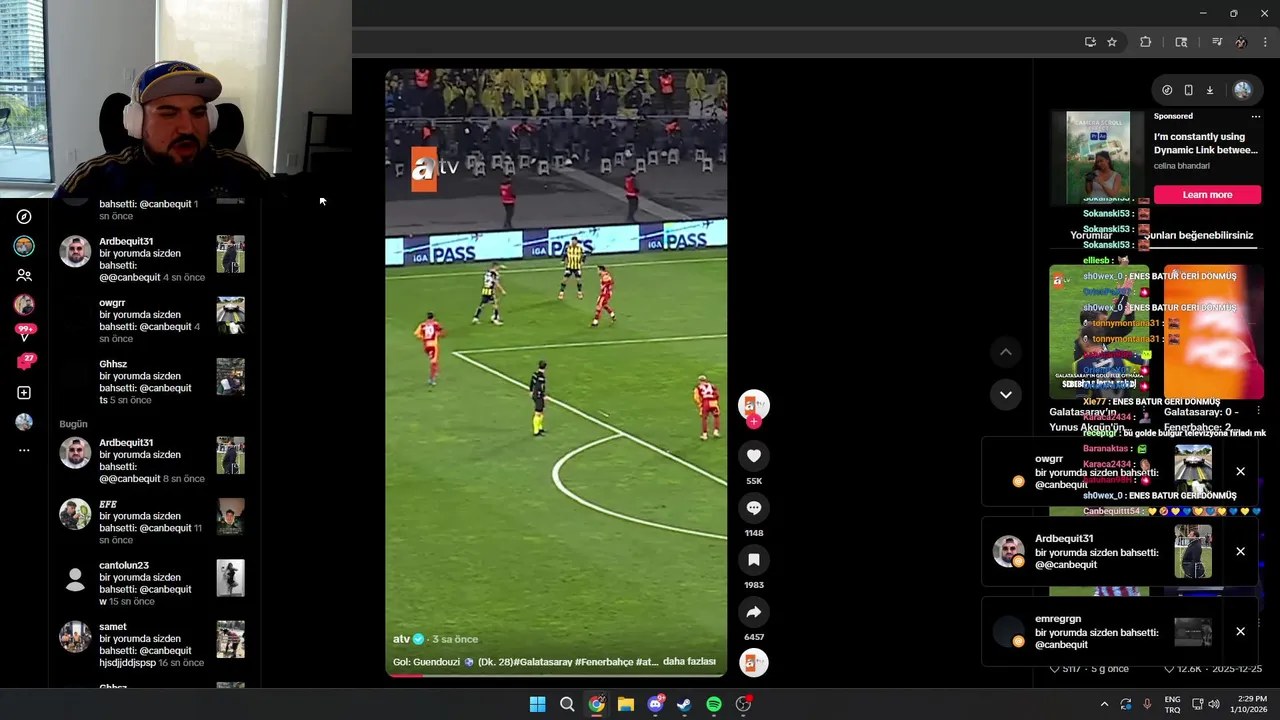Dismiss the Ardbequit31 notification popup
Screen dimensions: 1280x720
(1240, 551)
